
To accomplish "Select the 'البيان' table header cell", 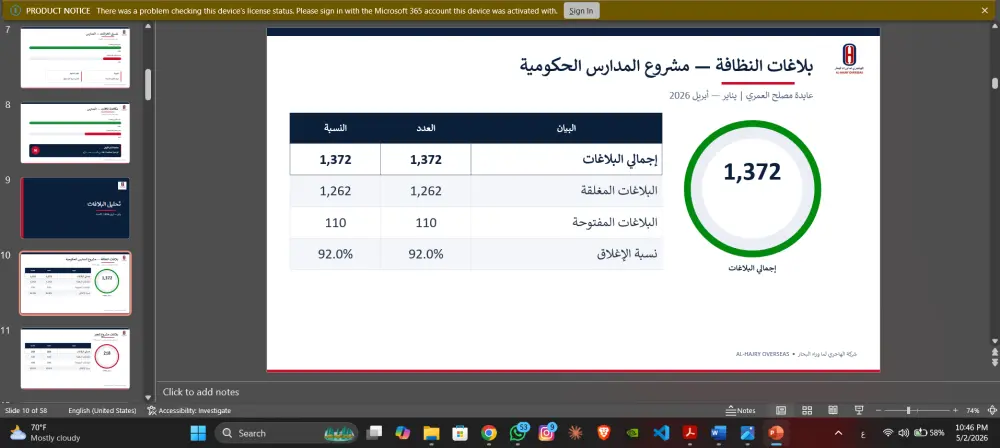I will pyautogui.click(x=566, y=128).
